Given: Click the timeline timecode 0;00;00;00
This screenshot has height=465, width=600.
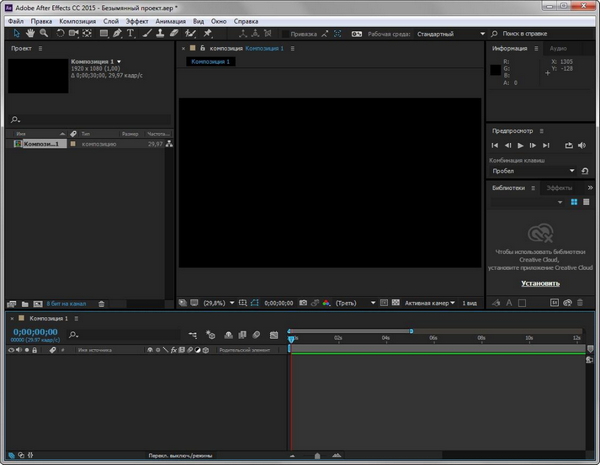Looking at the screenshot, I should click(x=35, y=332).
